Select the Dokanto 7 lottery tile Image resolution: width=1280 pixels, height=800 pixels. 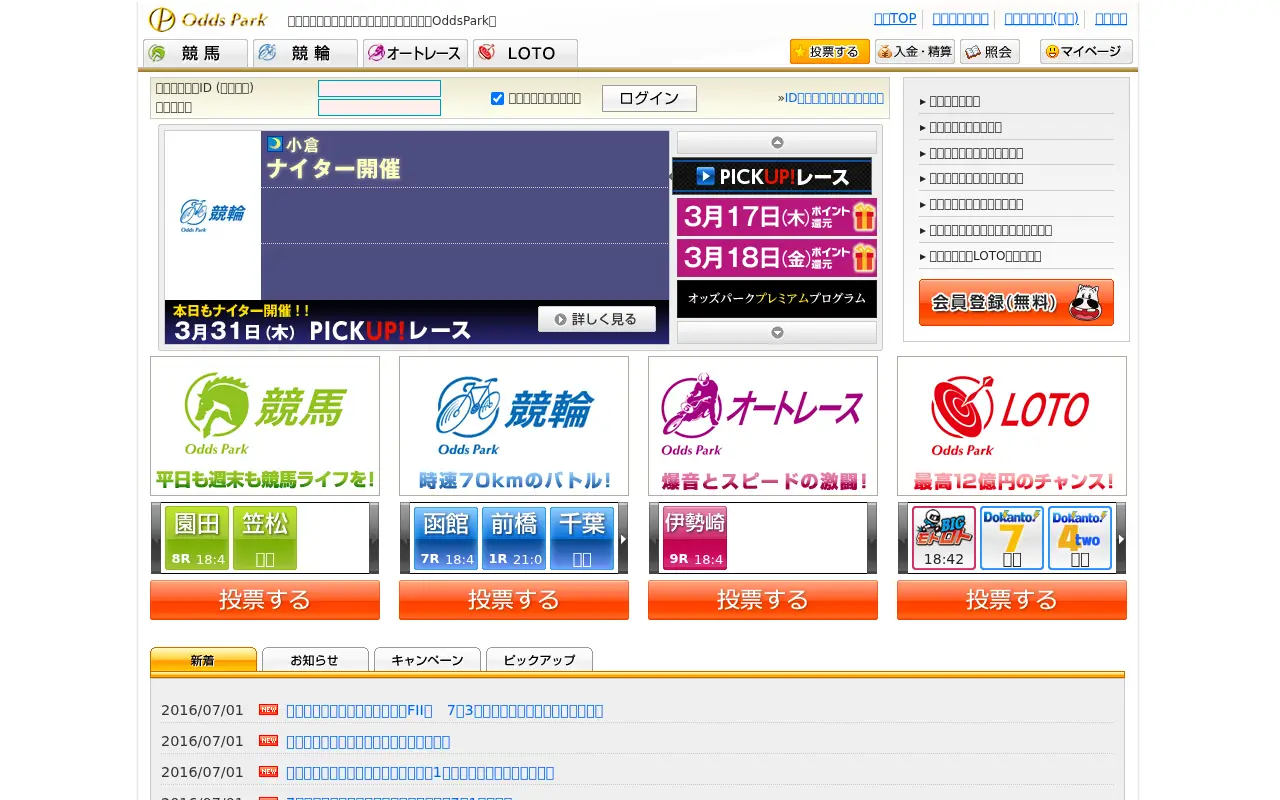pos(1012,538)
